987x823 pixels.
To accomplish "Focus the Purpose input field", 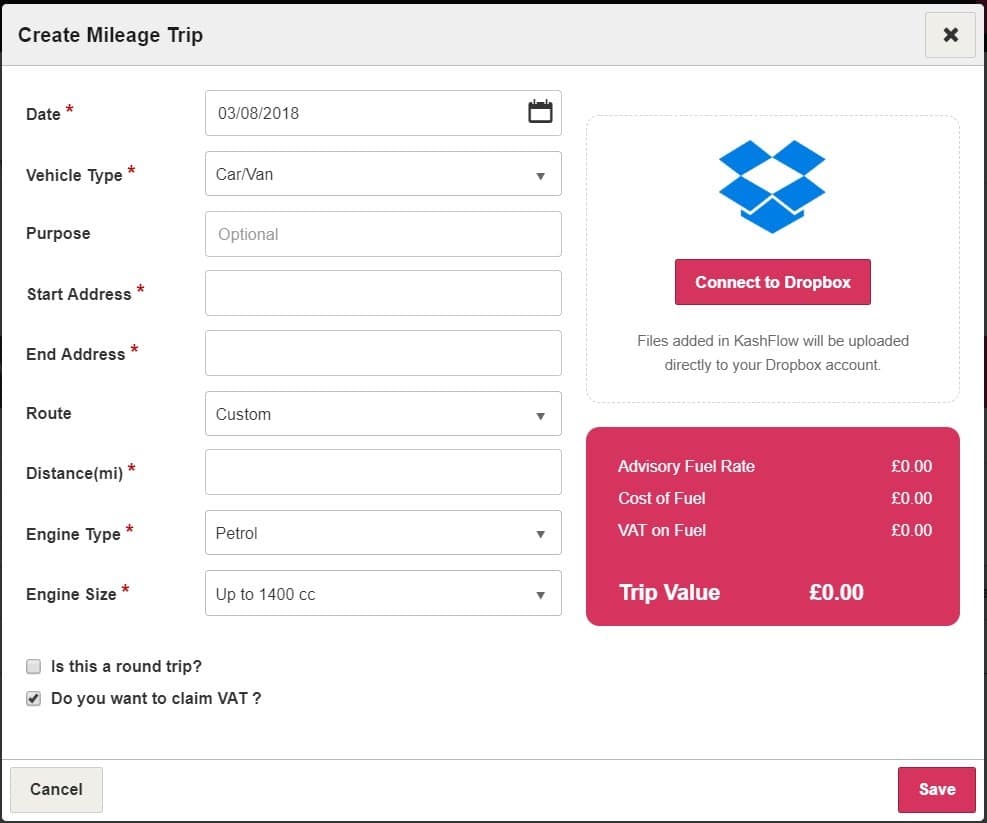I will 383,234.
